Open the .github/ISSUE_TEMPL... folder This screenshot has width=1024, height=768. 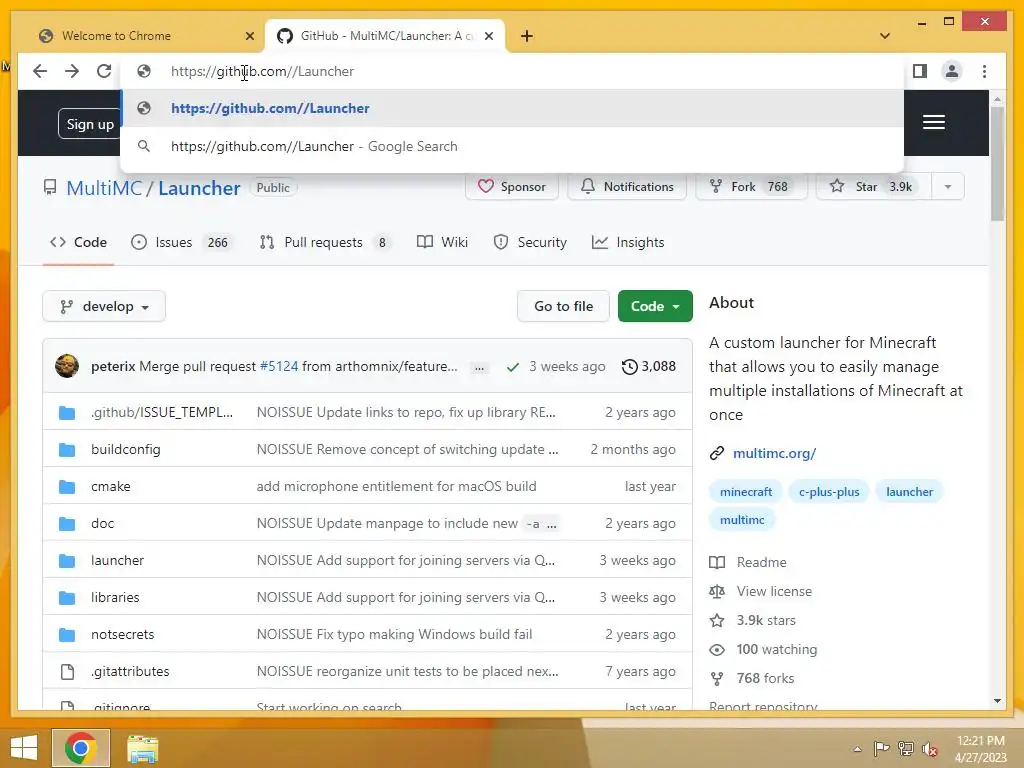point(161,413)
